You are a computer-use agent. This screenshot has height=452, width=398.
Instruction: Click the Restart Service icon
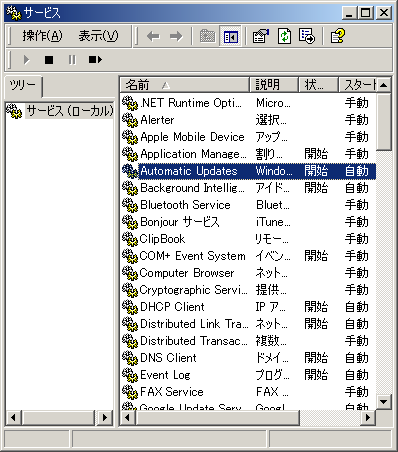point(95,60)
